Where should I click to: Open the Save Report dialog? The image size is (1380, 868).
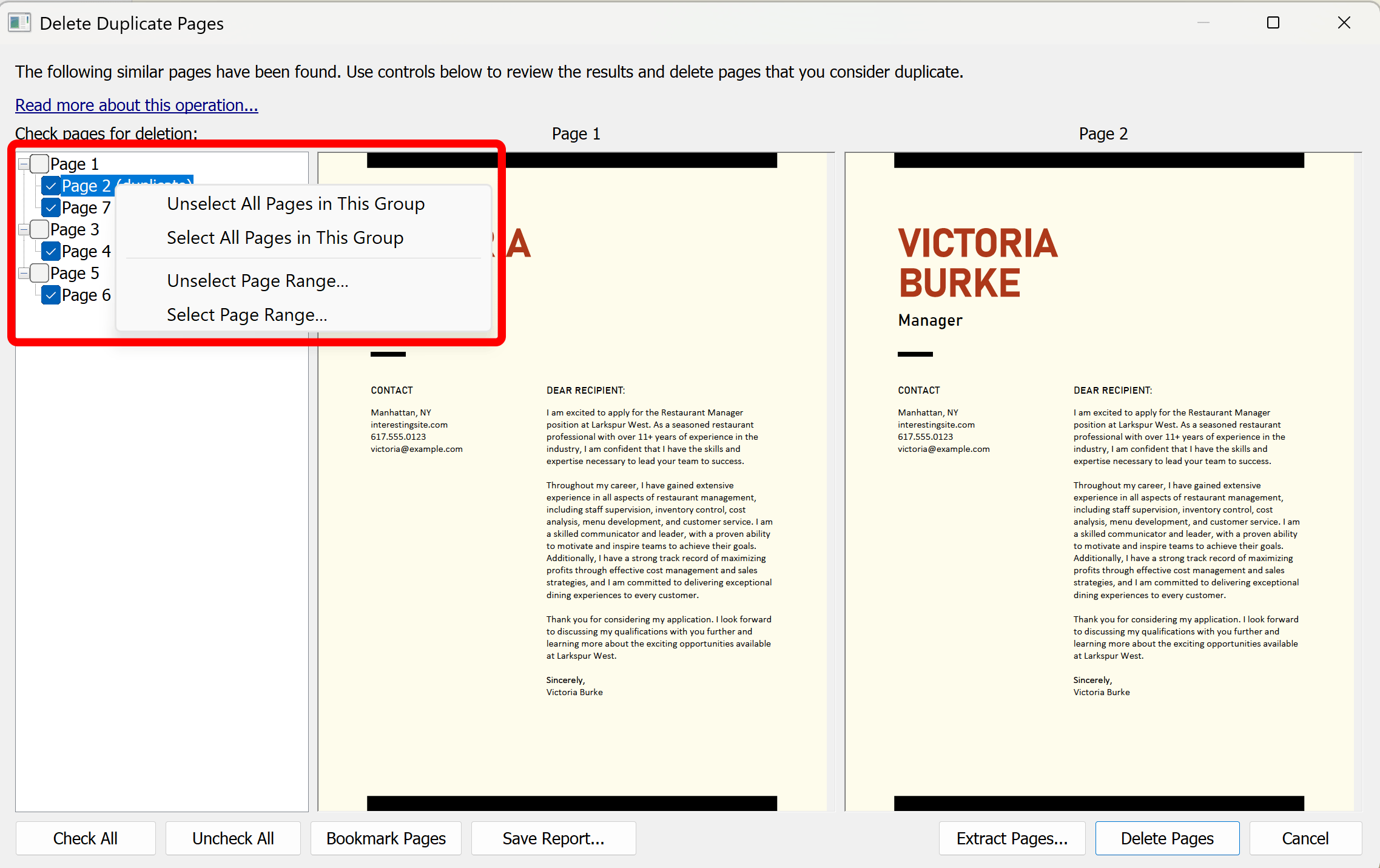pyautogui.click(x=553, y=838)
